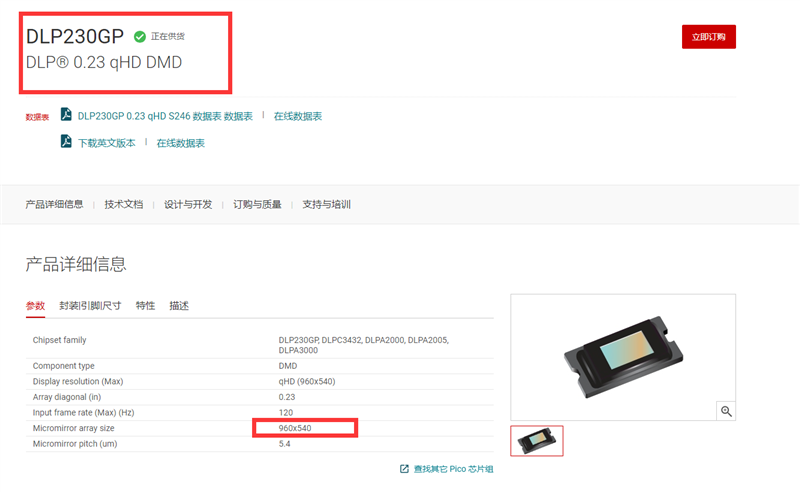Image resolution: width=800 pixels, height=492 pixels.
Task: Click the magnifier zoom icon on product image
Action: (x=726, y=411)
